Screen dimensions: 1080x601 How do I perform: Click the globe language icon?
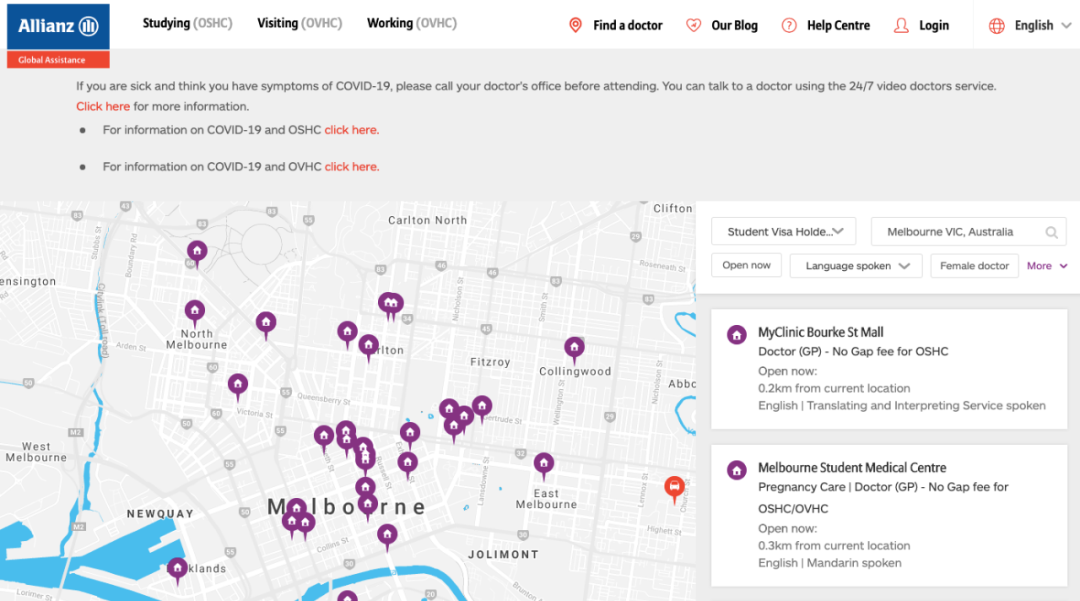(x=997, y=26)
